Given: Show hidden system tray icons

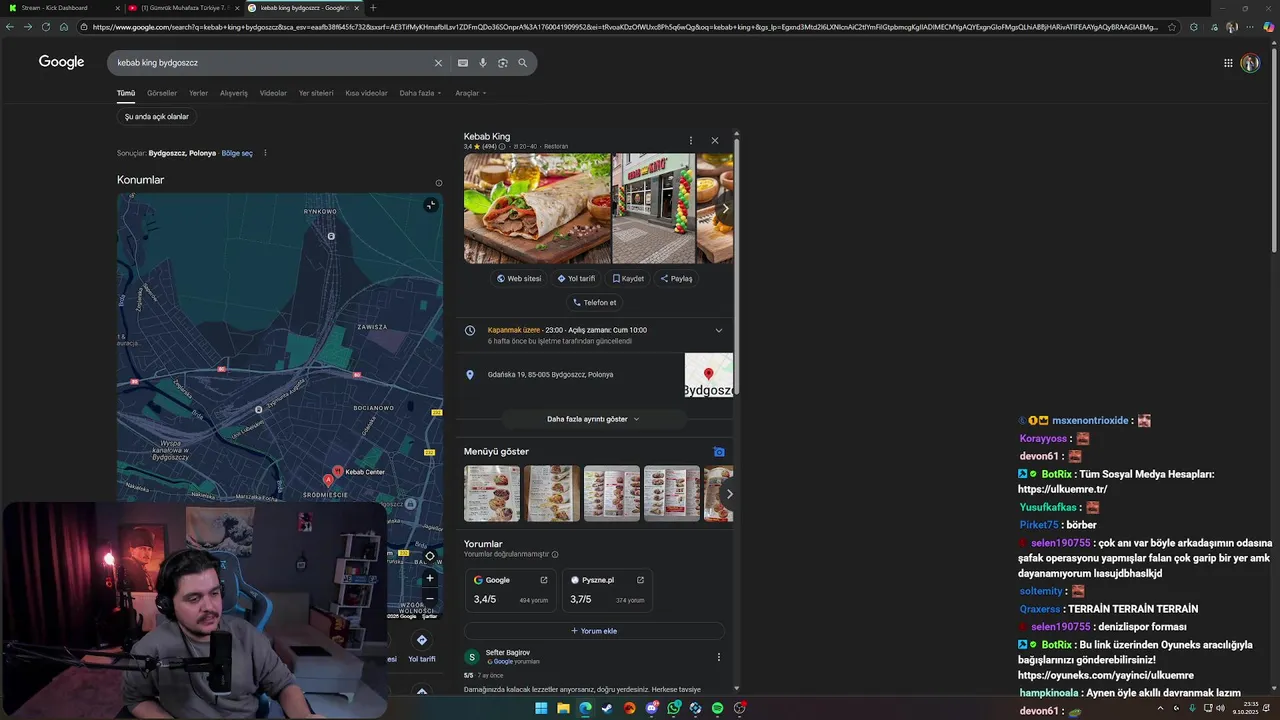Looking at the screenshot, I should click(x=1160, y=708).
